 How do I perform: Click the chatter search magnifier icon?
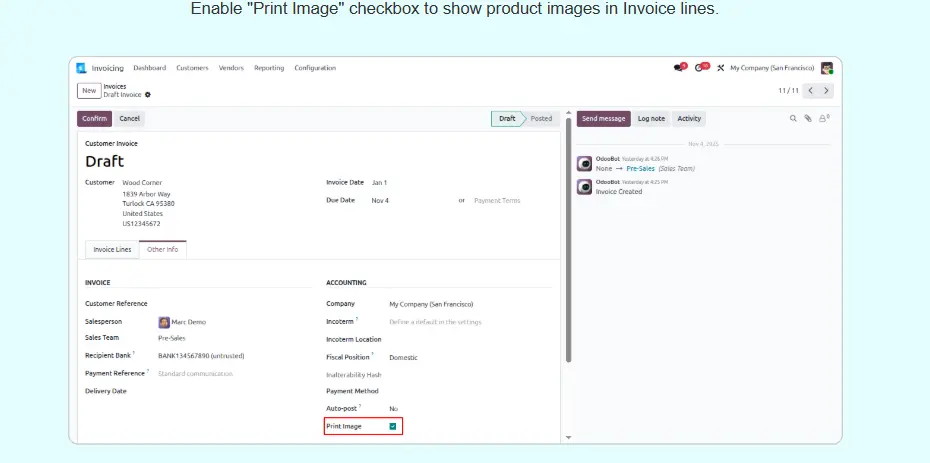pyautogui.click(x=793, y=118)
